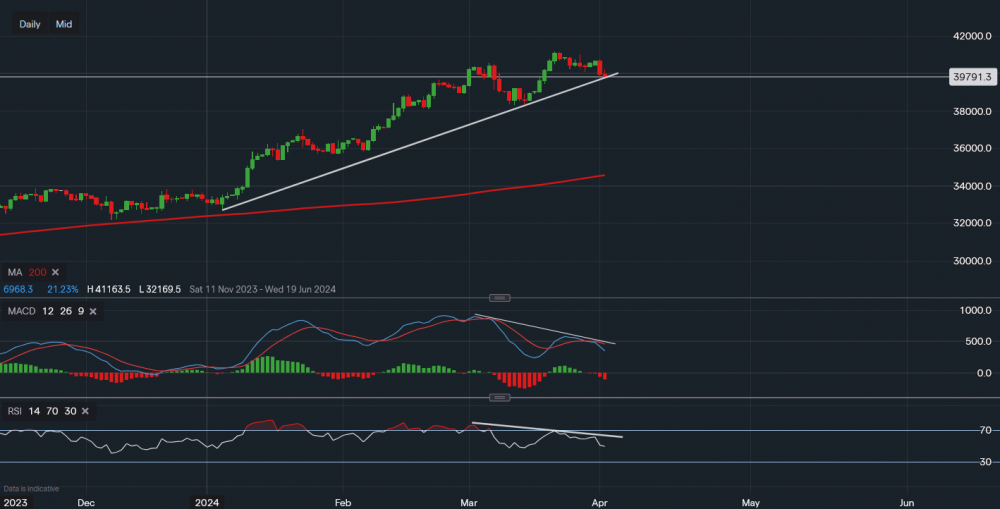Open the Daily timeframe dropdown
The height and width of the screenshot is (509, 1000).
click(30, 24)
